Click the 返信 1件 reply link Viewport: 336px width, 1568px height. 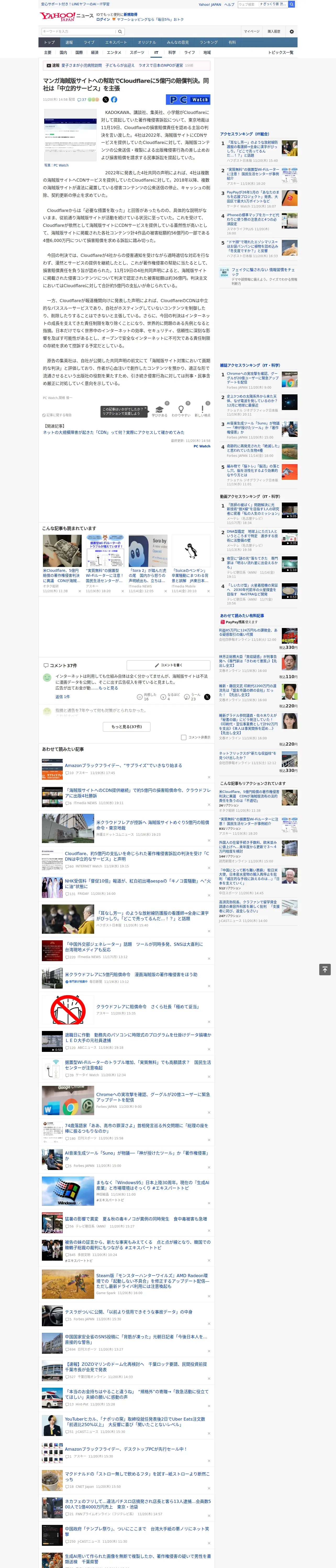pos(62,697)
